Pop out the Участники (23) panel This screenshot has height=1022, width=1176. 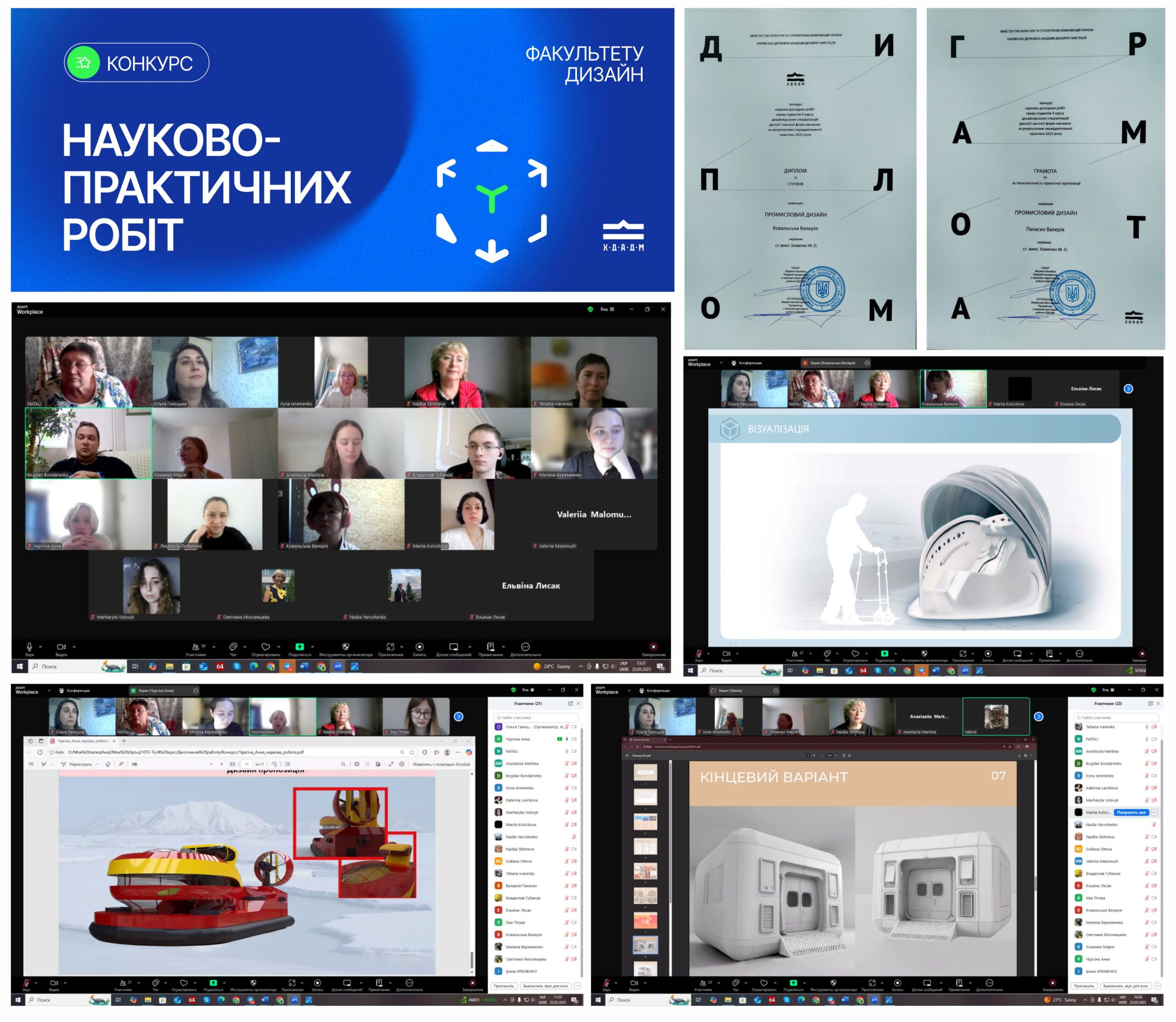(1150, 704)
